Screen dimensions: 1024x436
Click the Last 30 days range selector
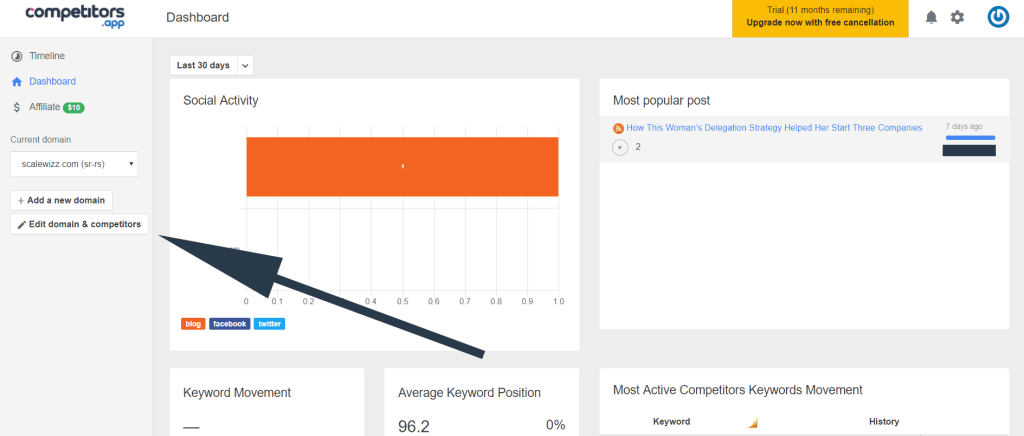point(204,65)
